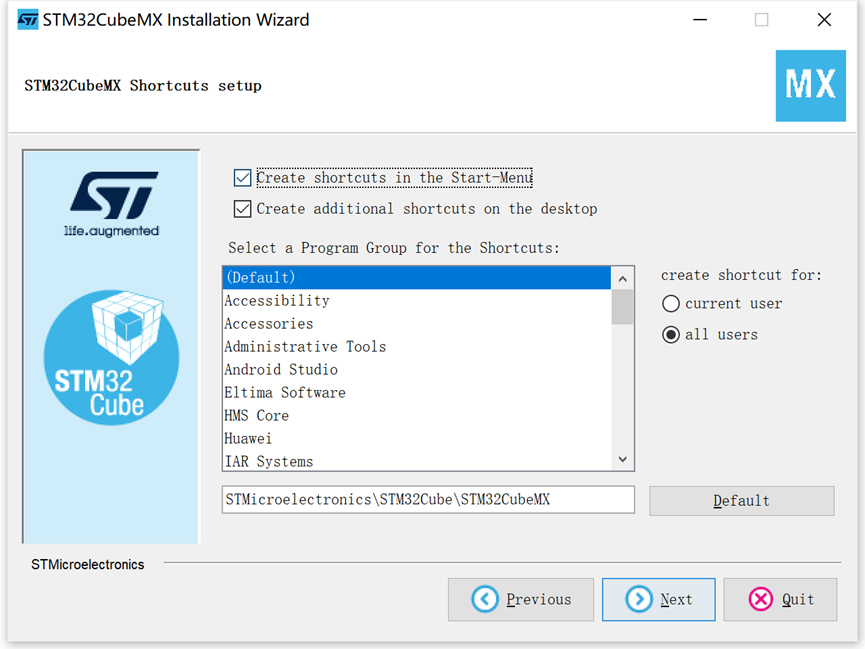
Task: Click the shortcut path text field
Action: [x=428, y=500]
